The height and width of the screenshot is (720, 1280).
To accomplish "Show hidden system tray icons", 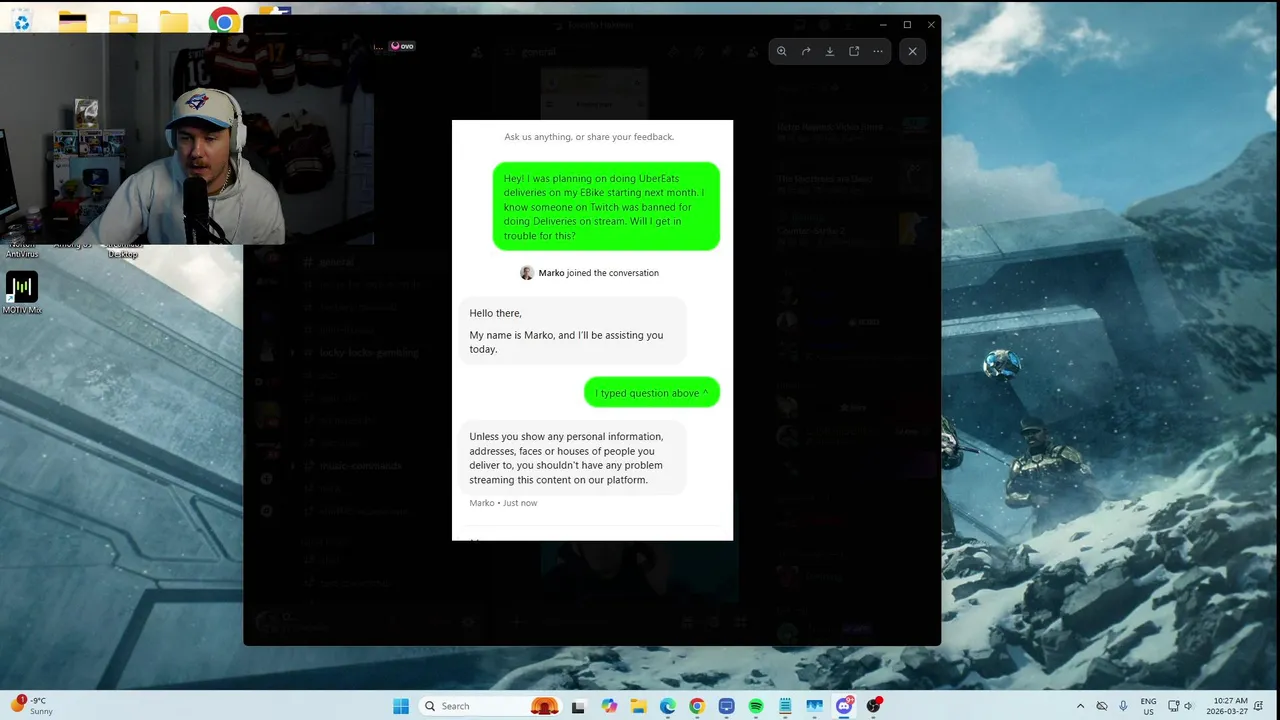I will [x=1080, y=706].
